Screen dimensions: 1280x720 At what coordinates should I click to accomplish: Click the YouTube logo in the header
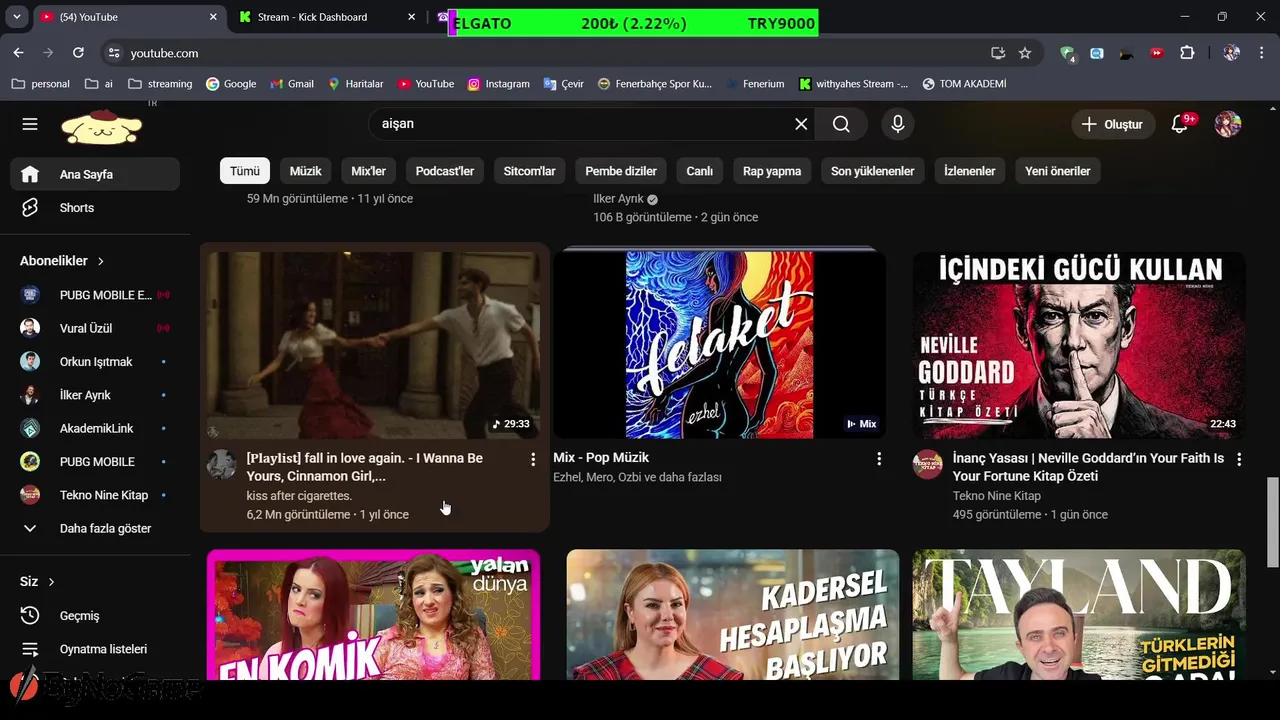click(102, 126)
